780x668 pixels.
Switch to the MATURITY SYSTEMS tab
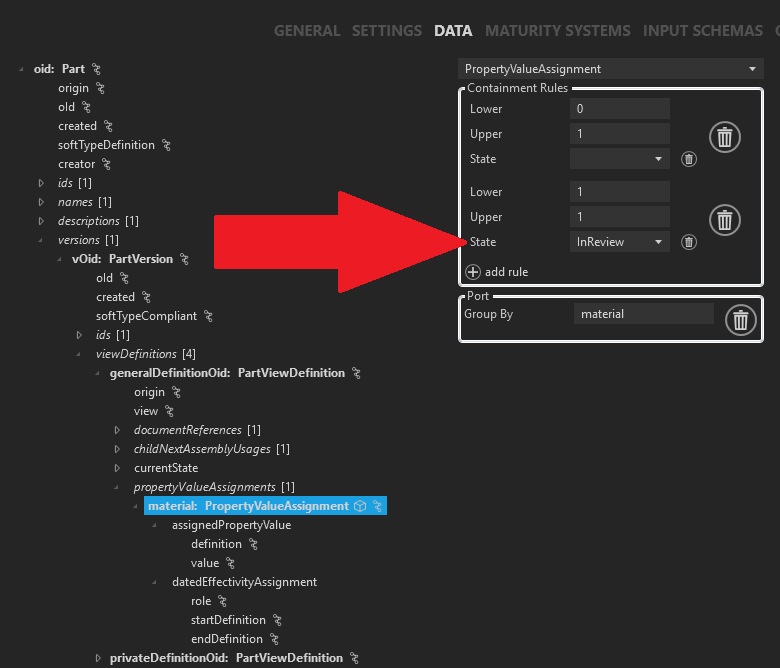557,31
